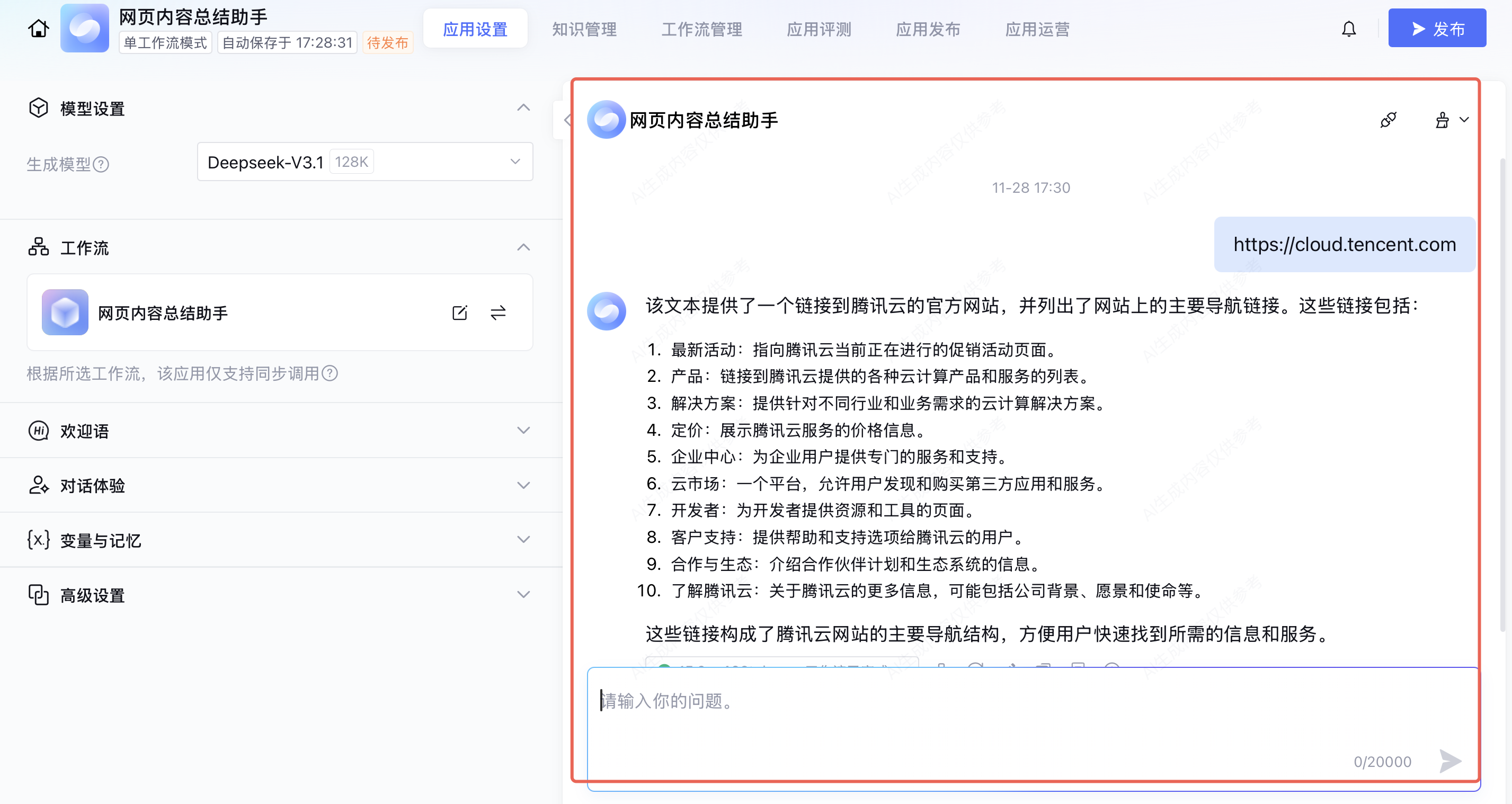This screenshot has height=804, width=1512.
Task: Collapse the 模型设置 section
Action: [523, 108]
